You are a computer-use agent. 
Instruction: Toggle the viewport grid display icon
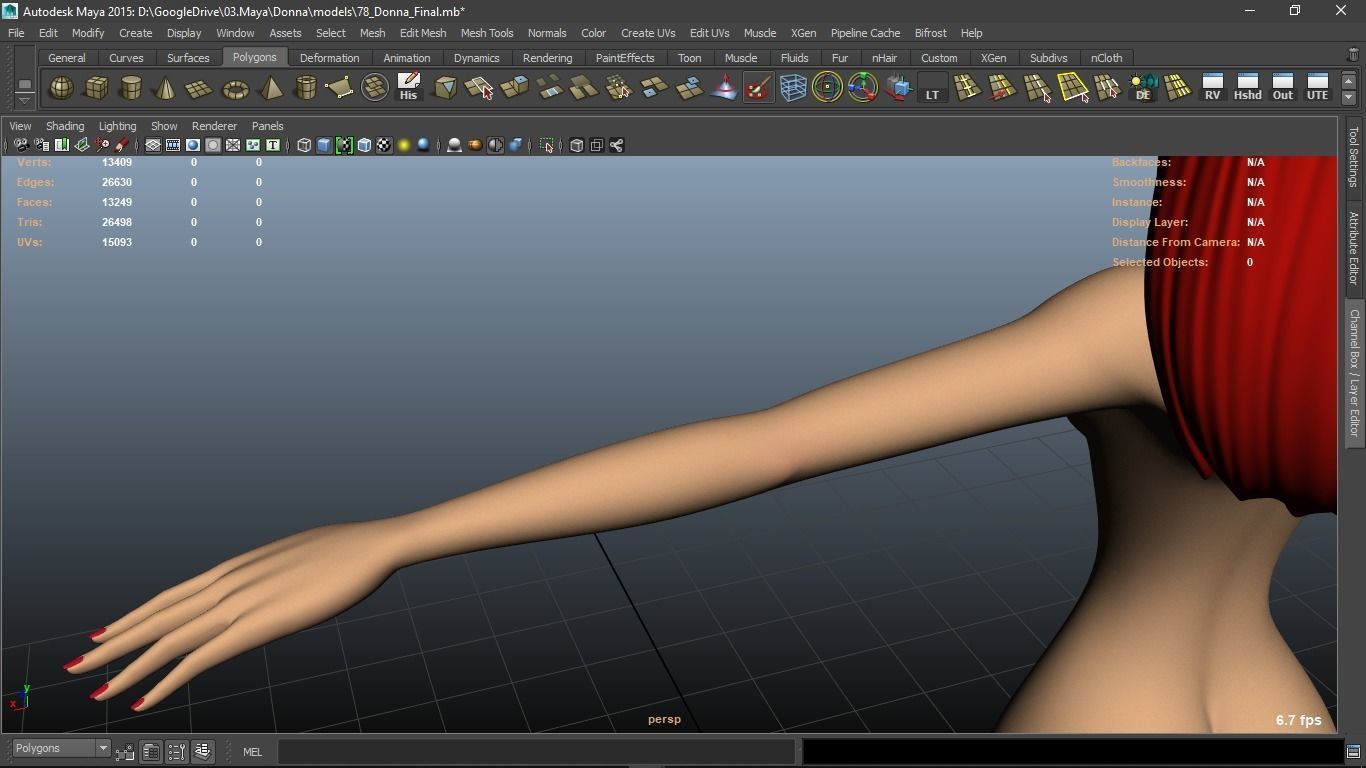click(153, 145)
